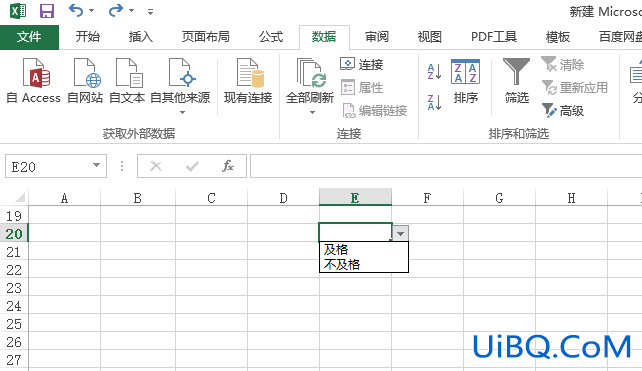Select column E header

point(355,197)
